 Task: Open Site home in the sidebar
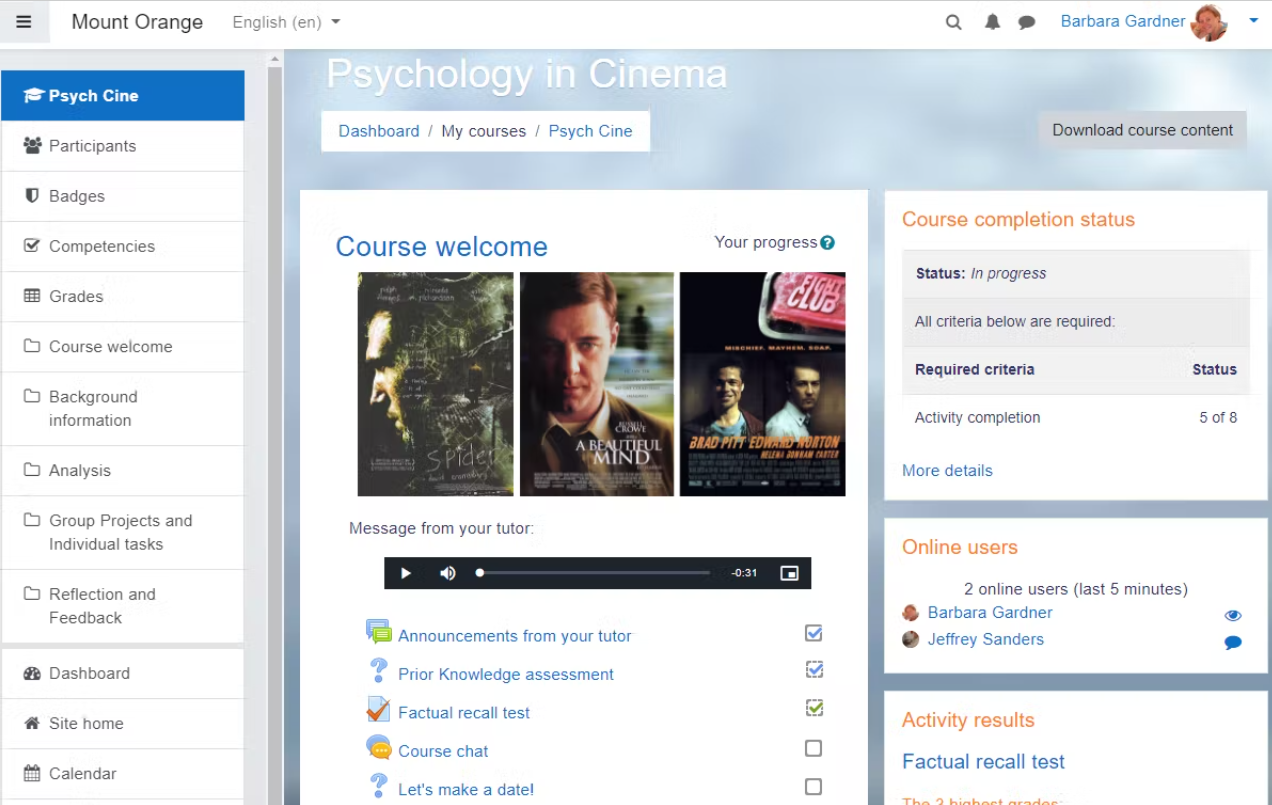pyautogui.click(x=123, y=723)
